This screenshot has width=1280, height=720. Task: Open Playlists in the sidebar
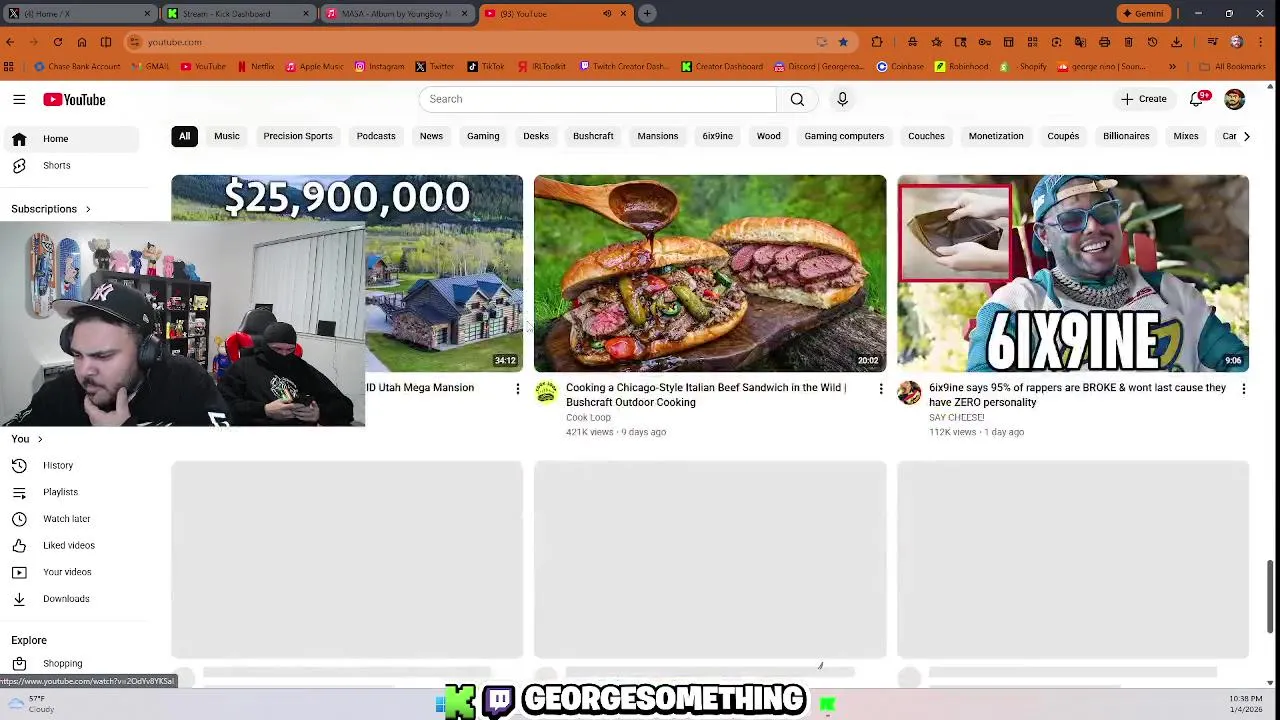(70, 492)
